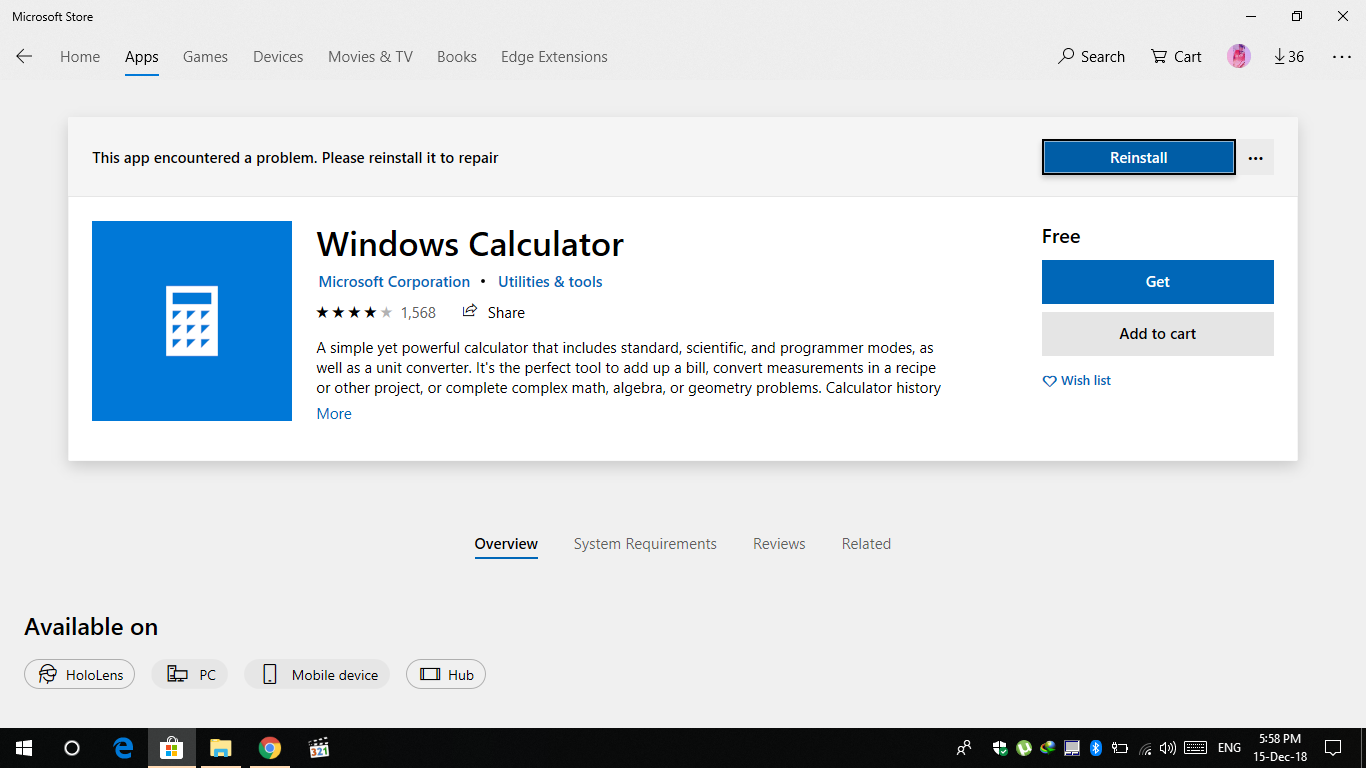Go back using the back arrow
This screenshot has height=768, width=1366.
coord(24,57)
